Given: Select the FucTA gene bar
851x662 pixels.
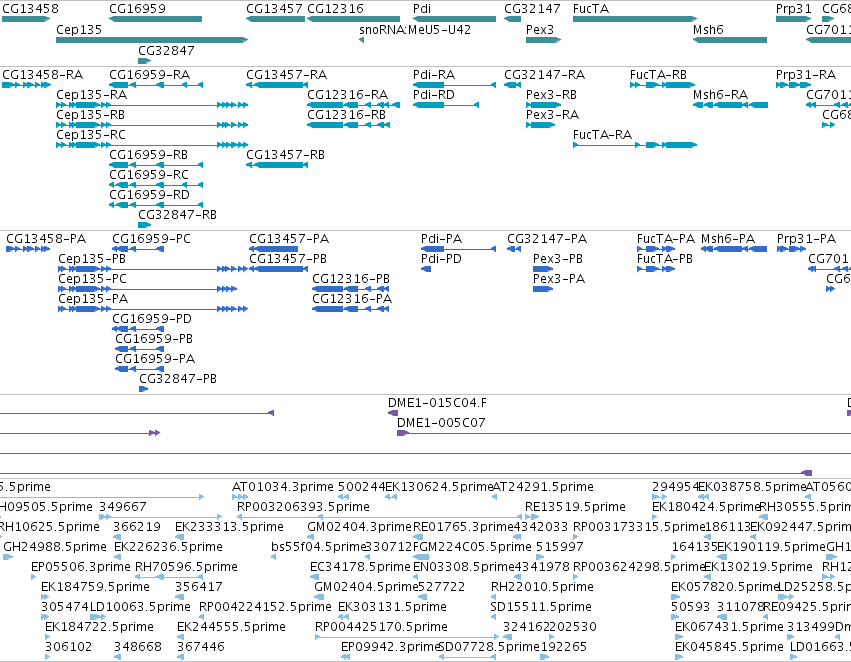Looking at the screenshot, I should (635, 19).
